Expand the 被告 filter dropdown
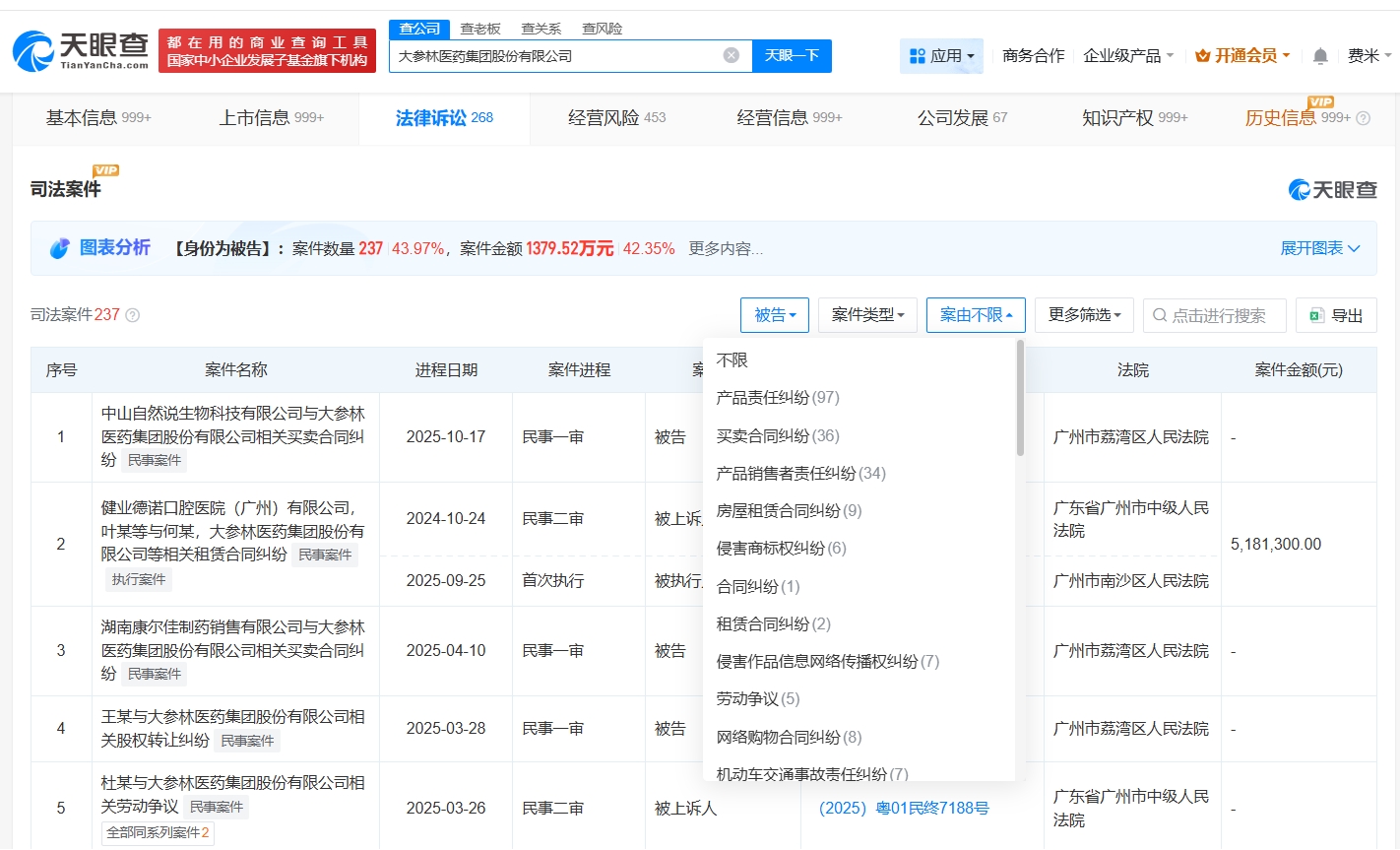This screenshot has height=850, width=1400. pos(774,315)
